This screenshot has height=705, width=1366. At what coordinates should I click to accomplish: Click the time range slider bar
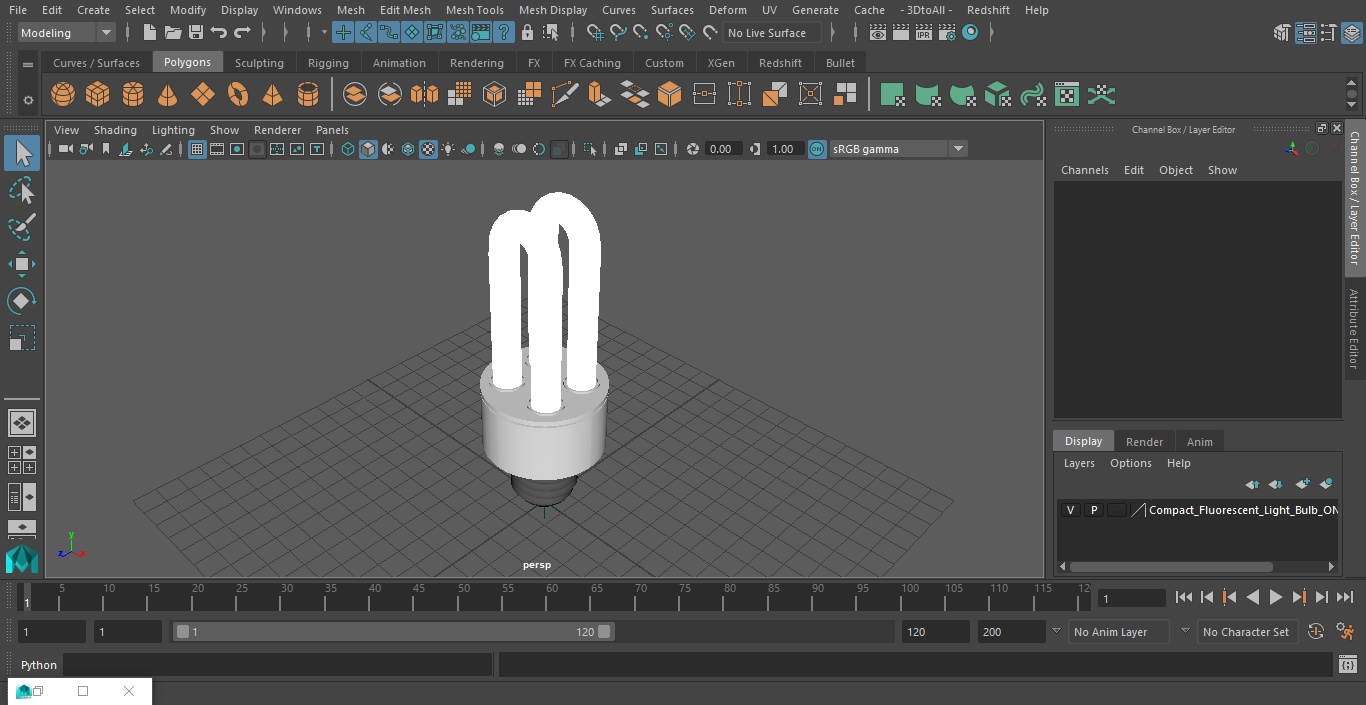click(393, 632)
